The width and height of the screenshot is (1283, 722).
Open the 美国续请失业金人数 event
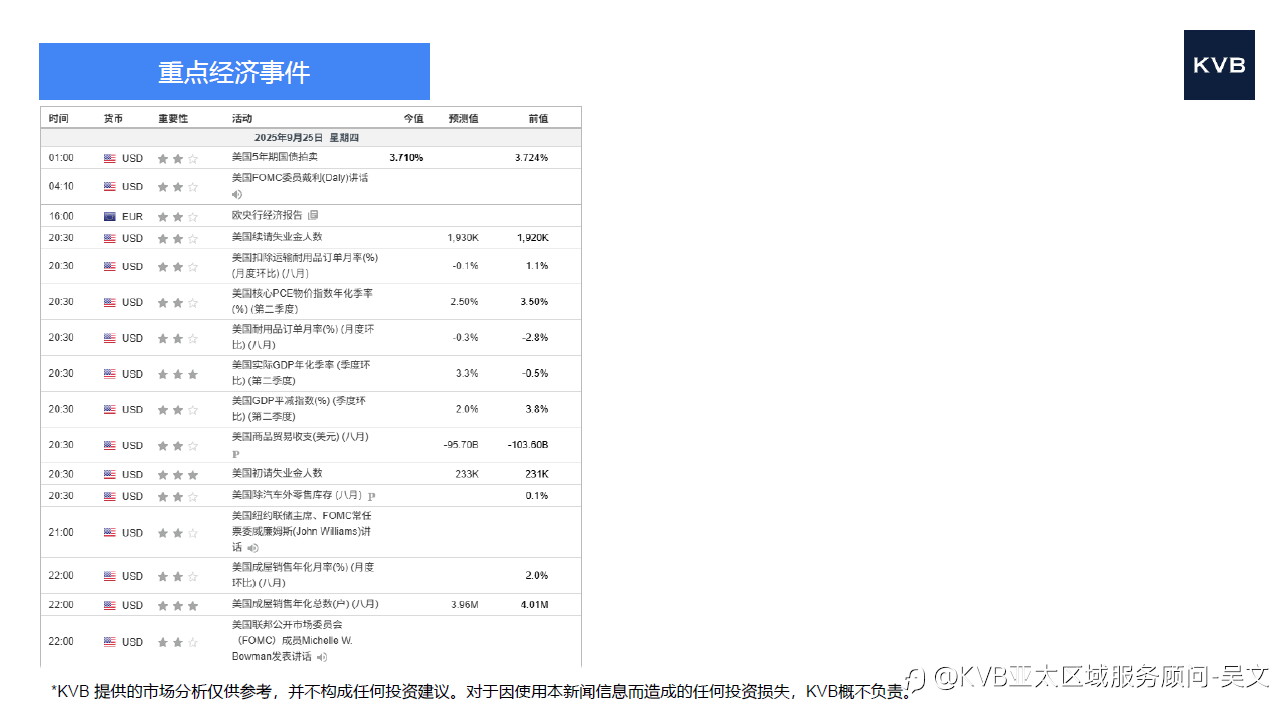pyautogui.click(x=277, y=237)
